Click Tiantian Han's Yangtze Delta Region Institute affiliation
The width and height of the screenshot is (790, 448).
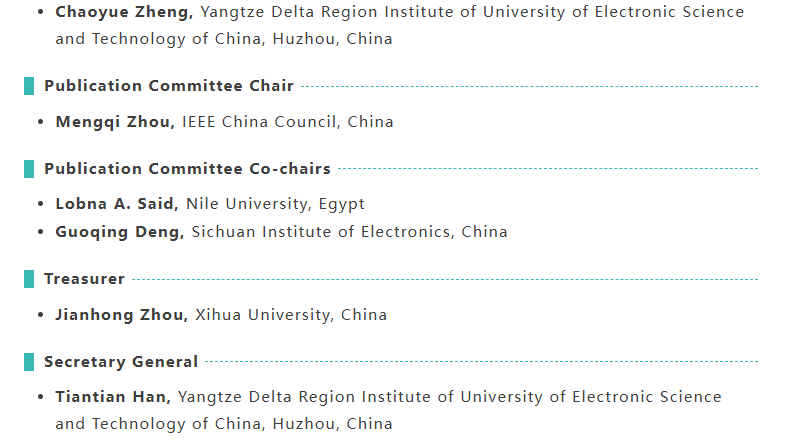[x=450, y=397]
